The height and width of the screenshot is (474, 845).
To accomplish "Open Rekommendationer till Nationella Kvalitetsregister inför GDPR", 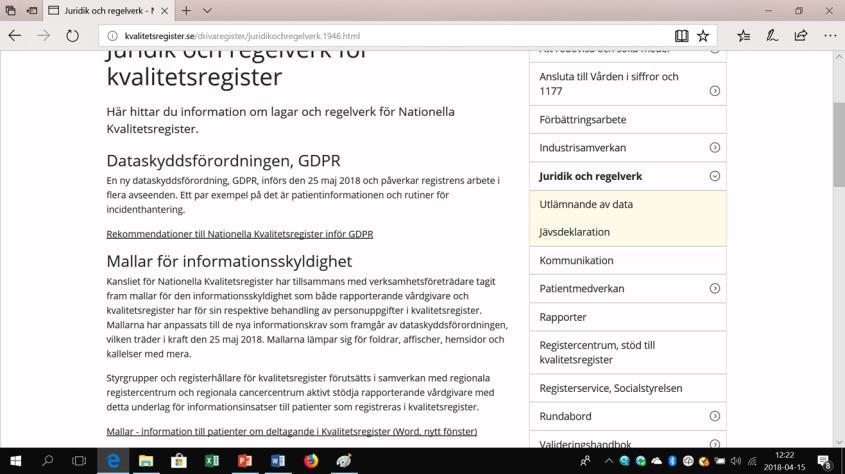I will (x=240, y=234).
